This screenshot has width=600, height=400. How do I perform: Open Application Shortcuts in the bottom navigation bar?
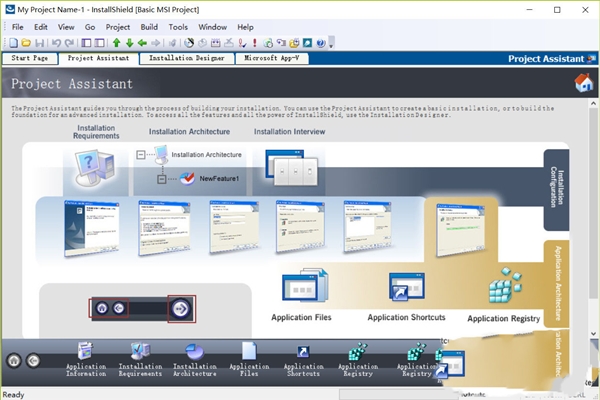click(x=303, y=360)
